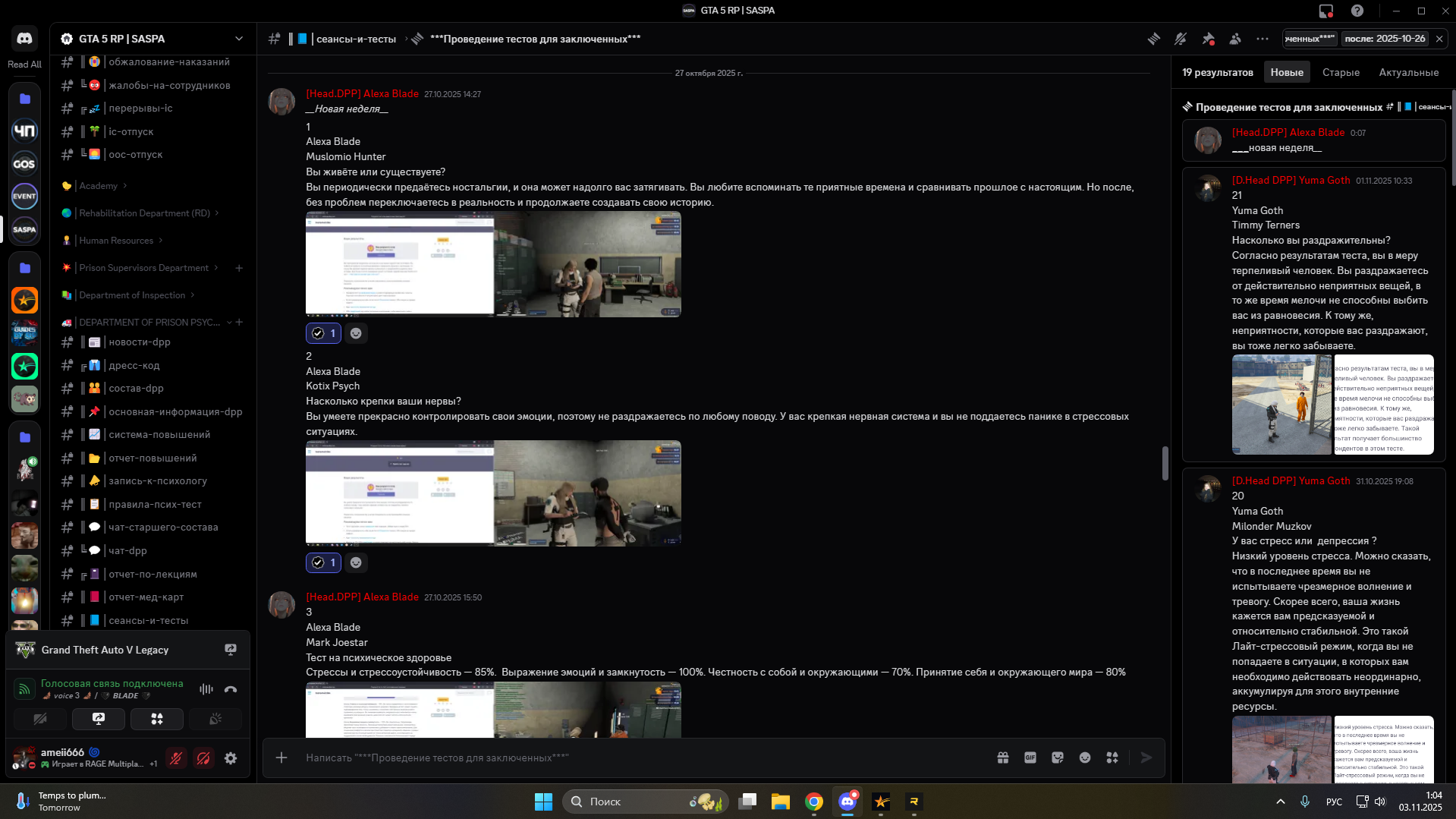Toggle channel notification bell in the header
Viewport: 1456px width, 819px height.
coord(1181,39)
